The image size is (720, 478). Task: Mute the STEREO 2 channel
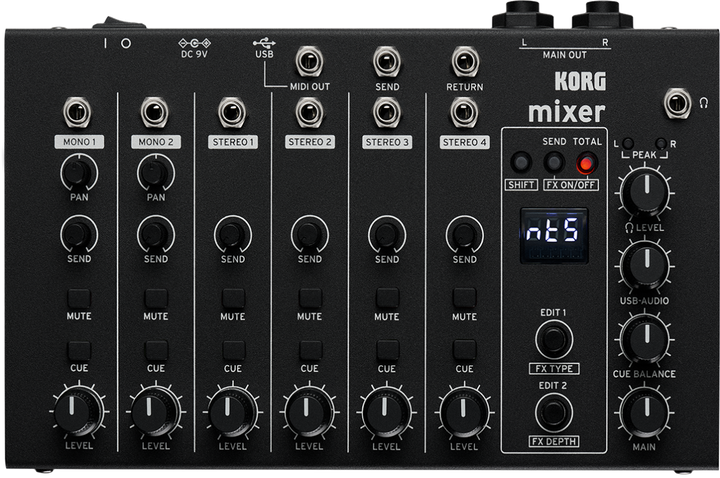310,298
